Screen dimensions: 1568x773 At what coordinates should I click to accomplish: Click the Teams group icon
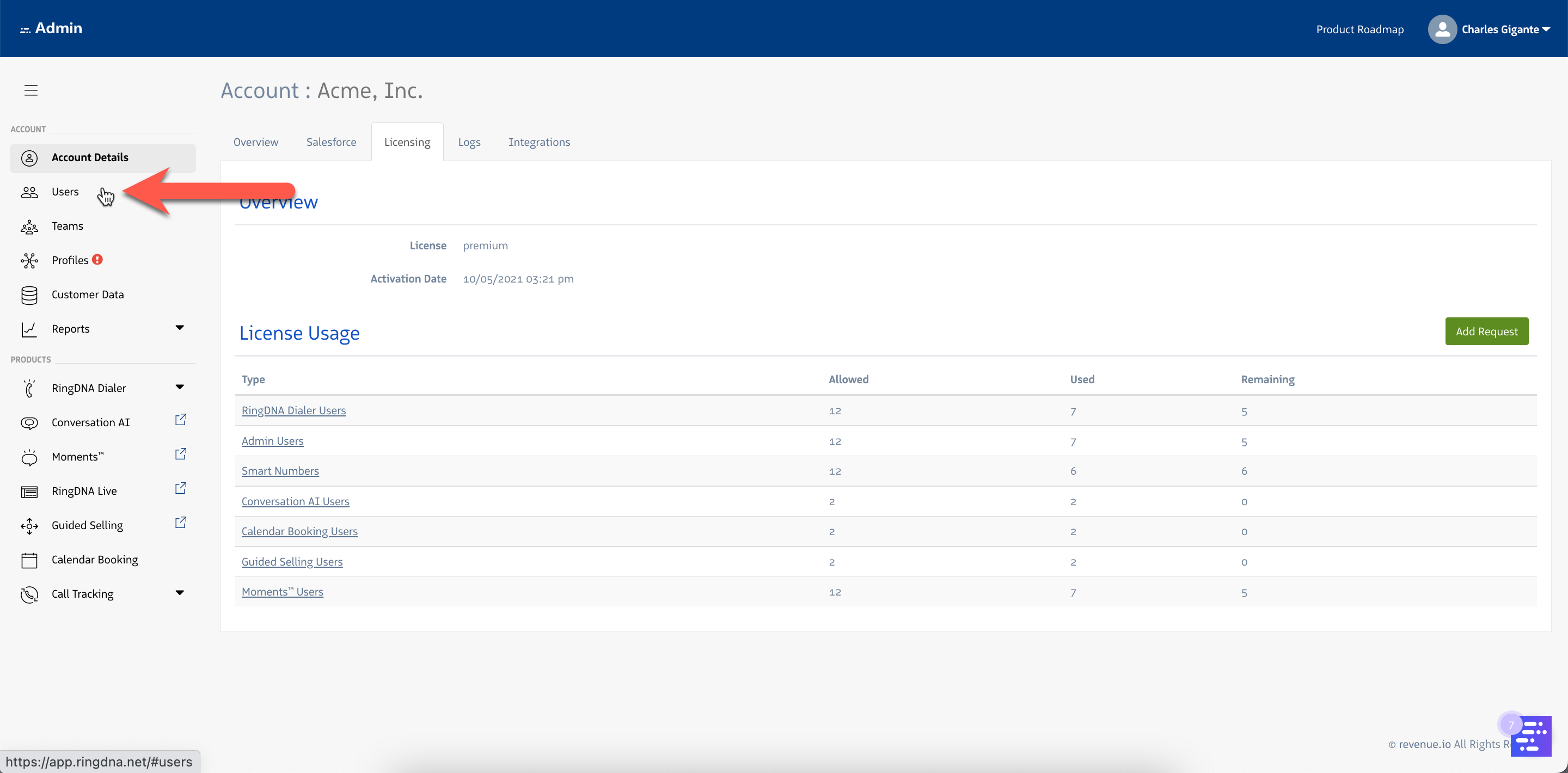(x=29, y=227)
